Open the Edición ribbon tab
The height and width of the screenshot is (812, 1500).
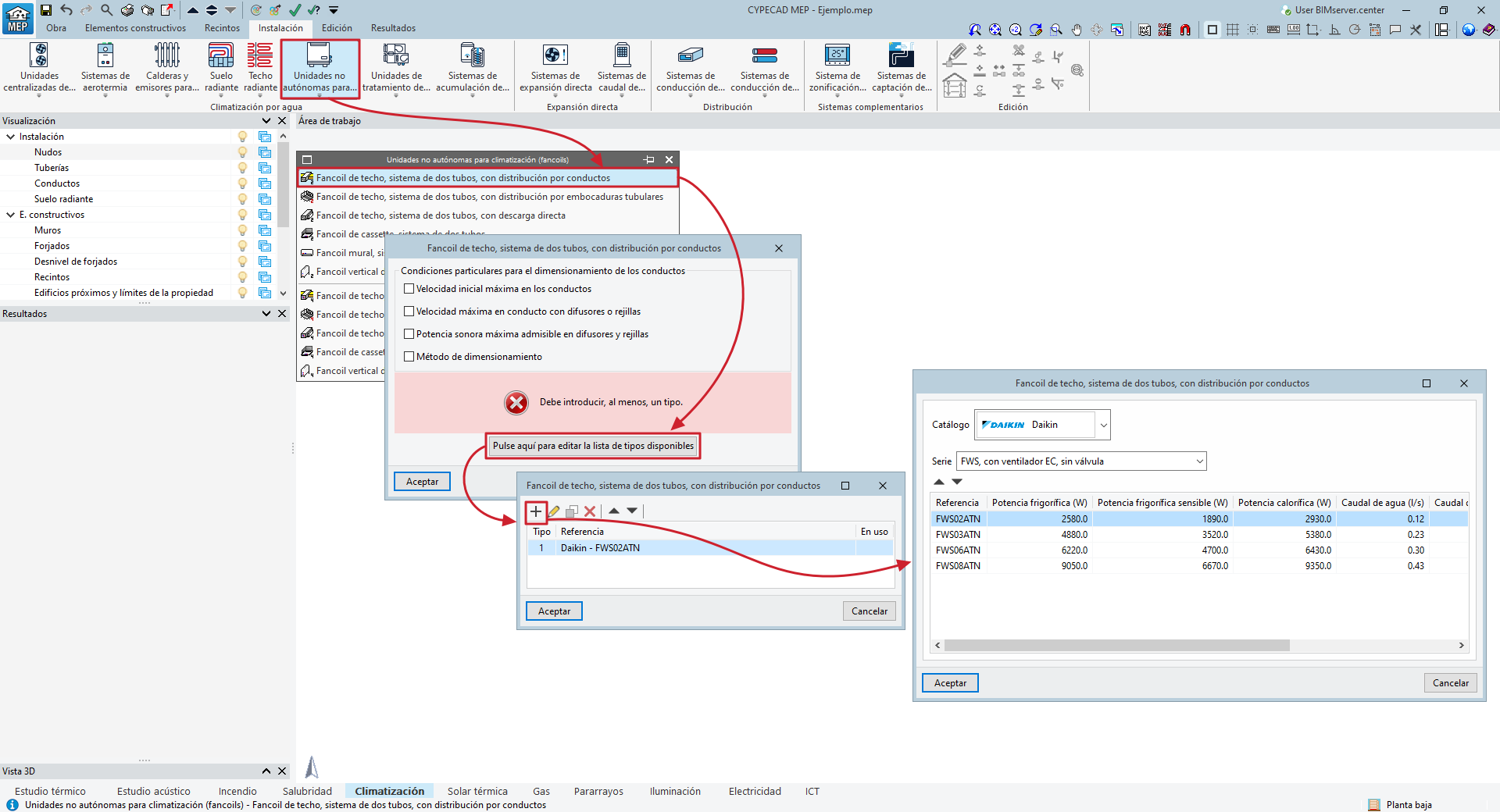[337, 28]
